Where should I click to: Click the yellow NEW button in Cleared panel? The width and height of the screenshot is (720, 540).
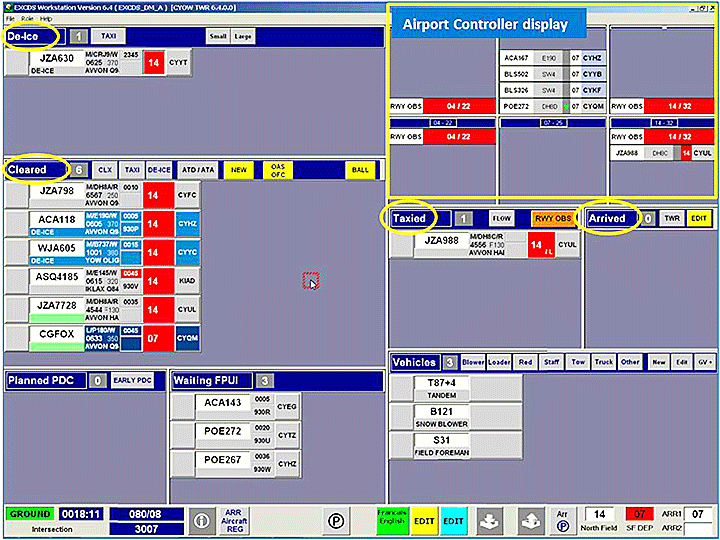(238, 170)
